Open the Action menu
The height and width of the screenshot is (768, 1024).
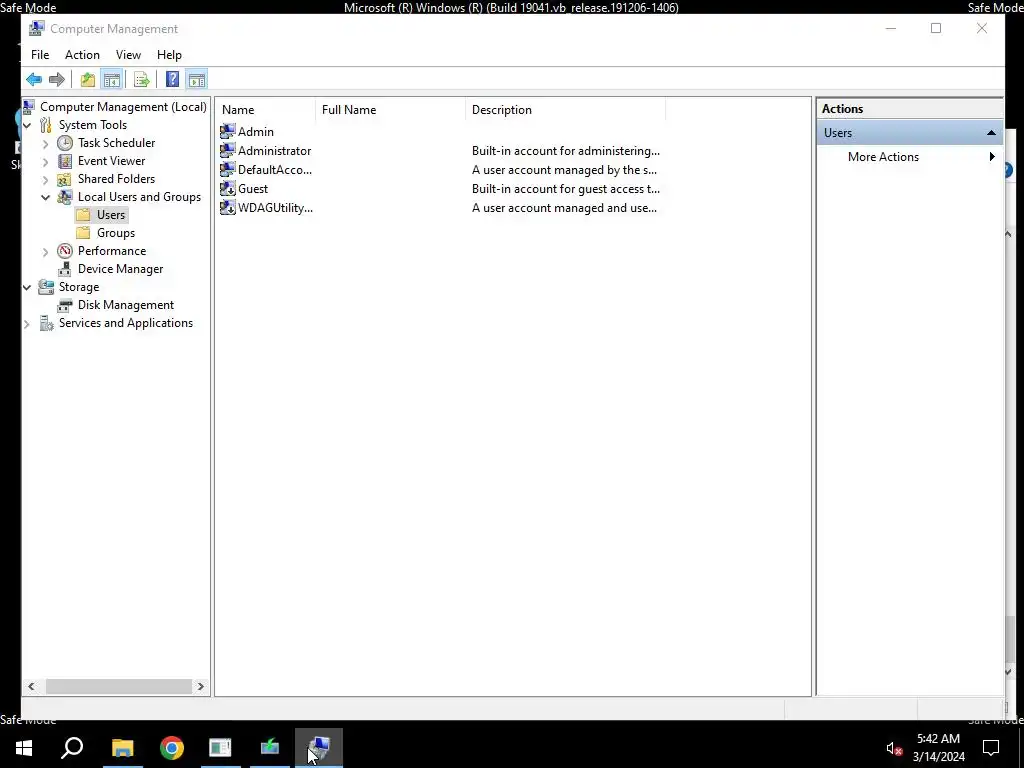82,55
